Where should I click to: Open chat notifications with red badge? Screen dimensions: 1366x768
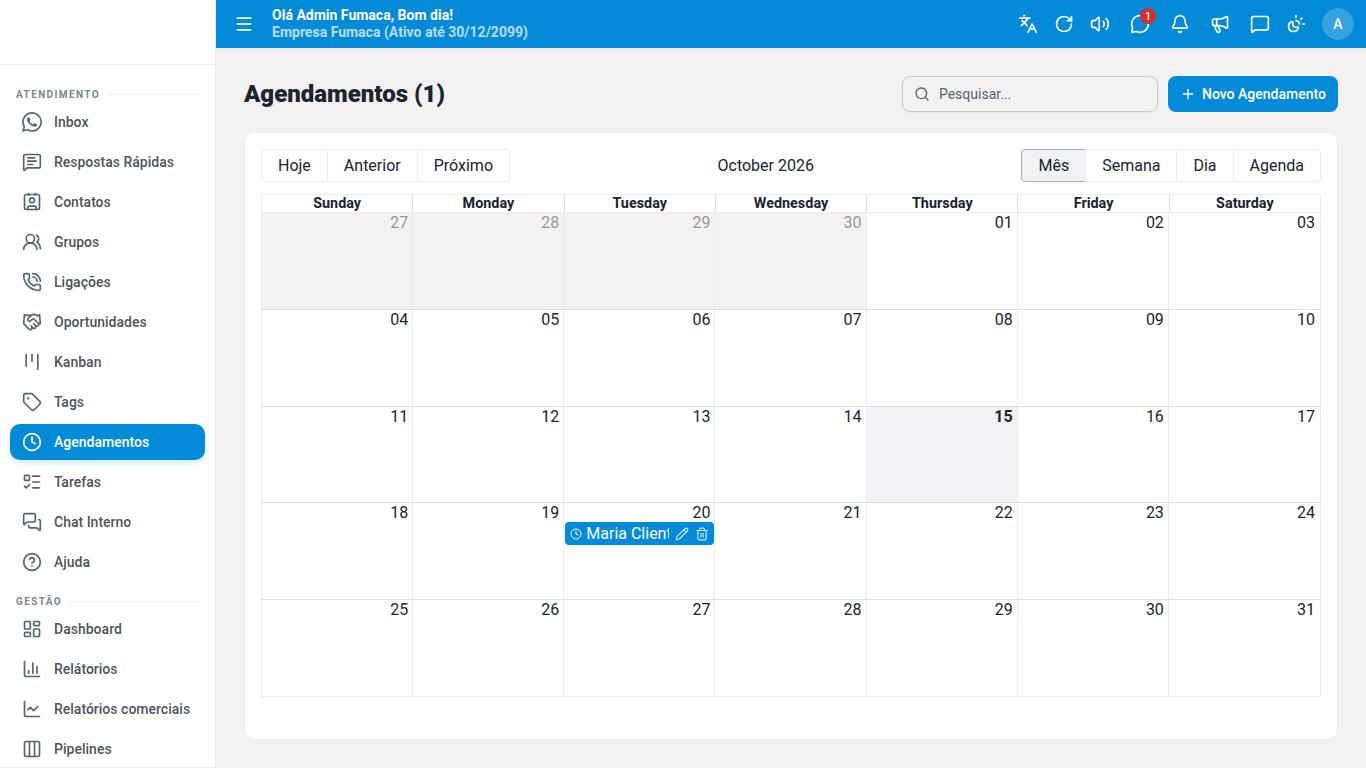coord(1140,24)
